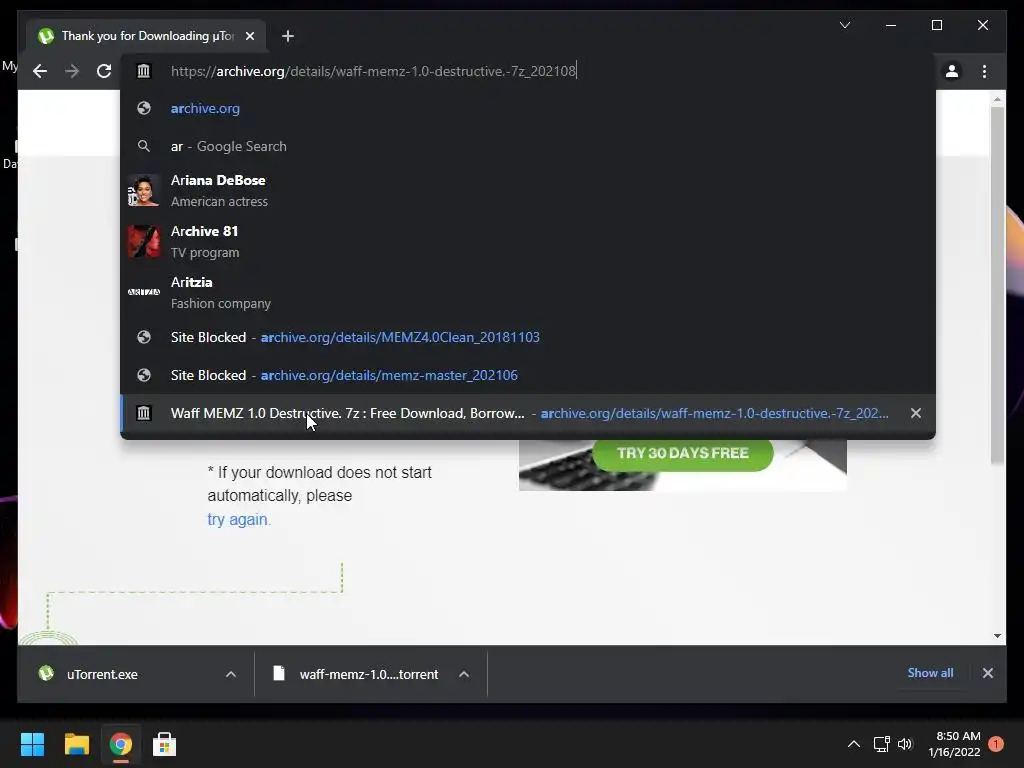The width and height of the screenshot is (1024, 768).
Task: Open the network status tray icon
Action: [x=881, y=744]
